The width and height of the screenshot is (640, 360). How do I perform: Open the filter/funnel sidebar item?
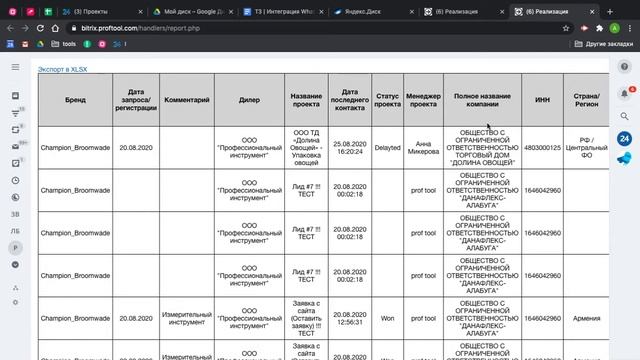[x=16, y=113]
